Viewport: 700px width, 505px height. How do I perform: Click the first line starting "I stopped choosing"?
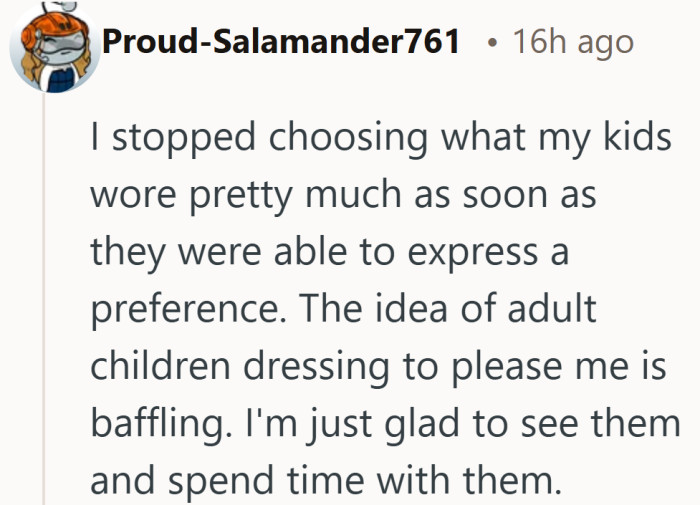(380, 139)
